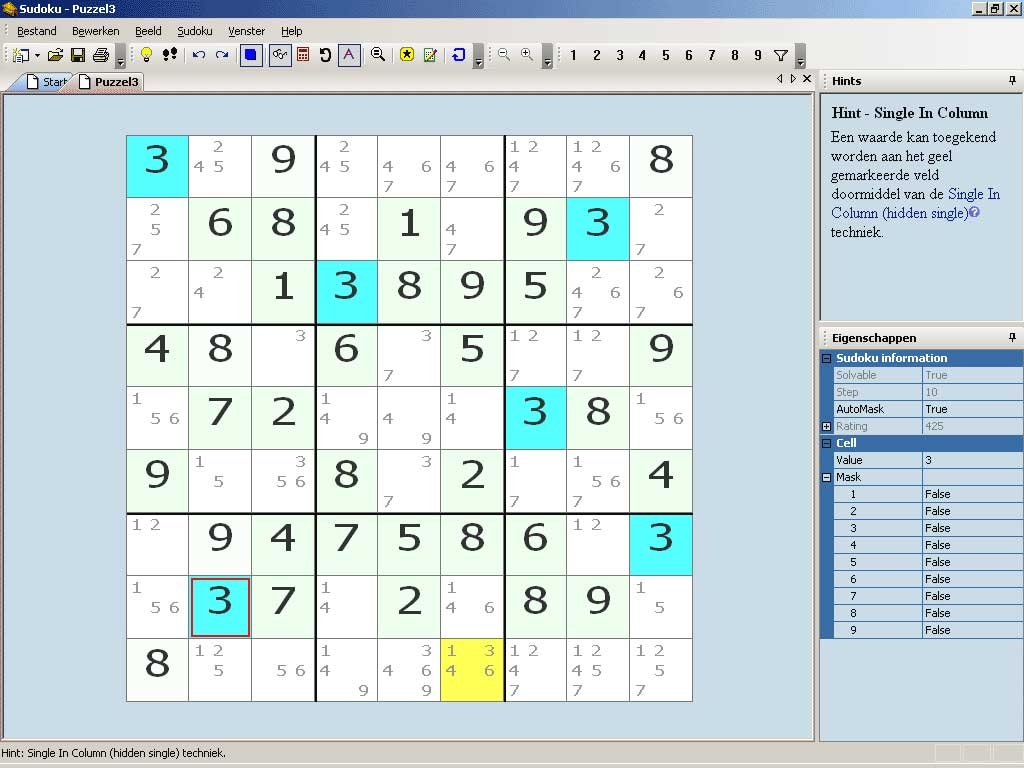Select digit 5 on the number toolbar

tap(666, 55)
